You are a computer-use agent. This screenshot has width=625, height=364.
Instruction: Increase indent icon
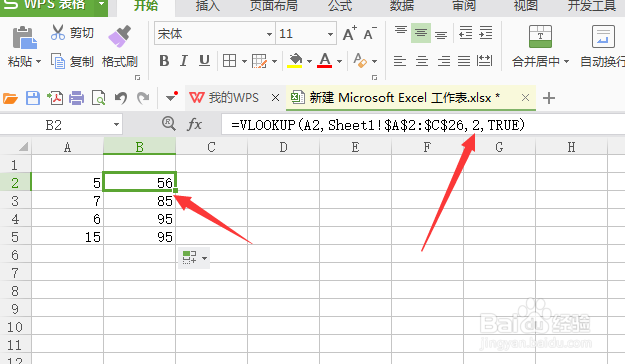pos(485,33)
